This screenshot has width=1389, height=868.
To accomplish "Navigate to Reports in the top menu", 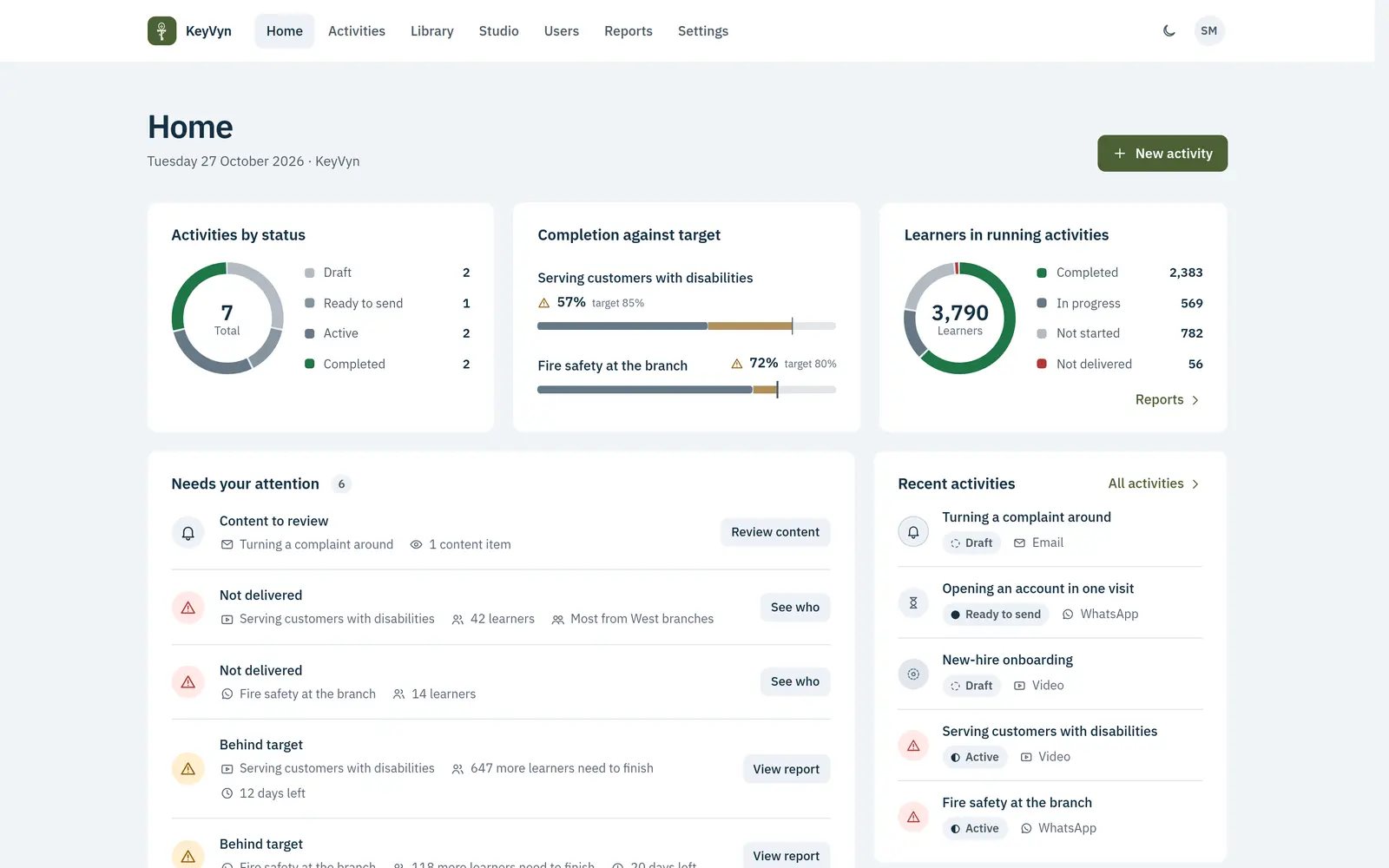I will tap(629, 31).
